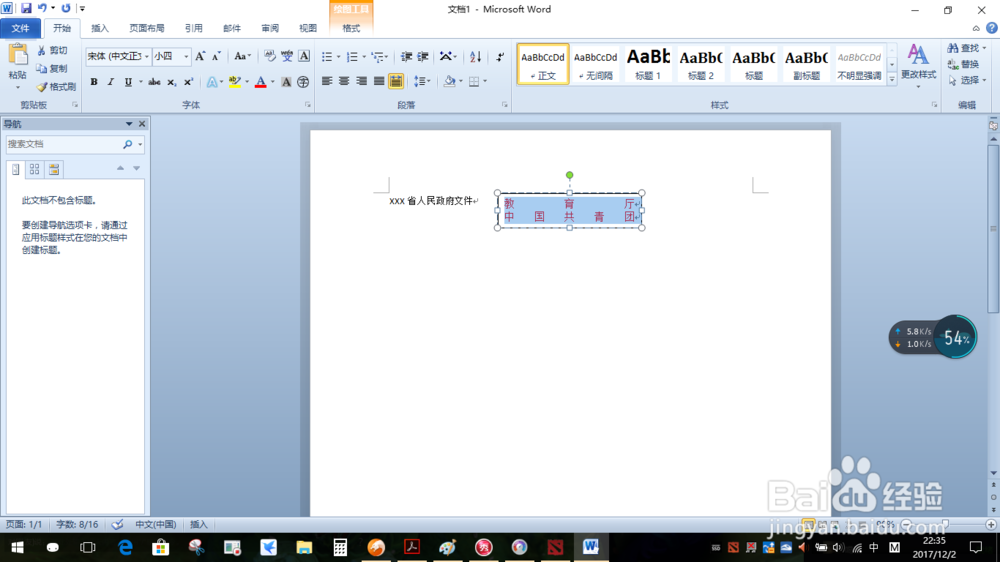Apply text highlight color
This screenshot has height=562, width=1000.
point(235,82)
